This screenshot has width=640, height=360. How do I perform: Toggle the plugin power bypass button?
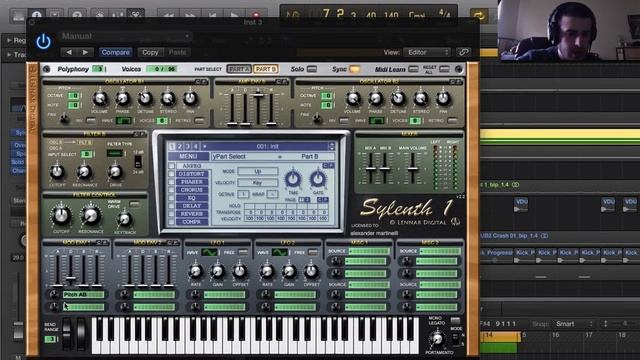point(43,42)
